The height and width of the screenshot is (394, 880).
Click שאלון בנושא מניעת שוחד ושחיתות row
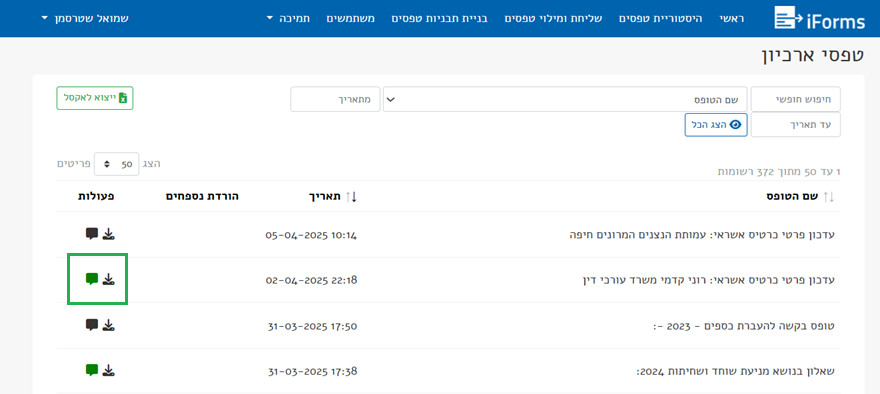pyautogui.click(x=736, y=372)
